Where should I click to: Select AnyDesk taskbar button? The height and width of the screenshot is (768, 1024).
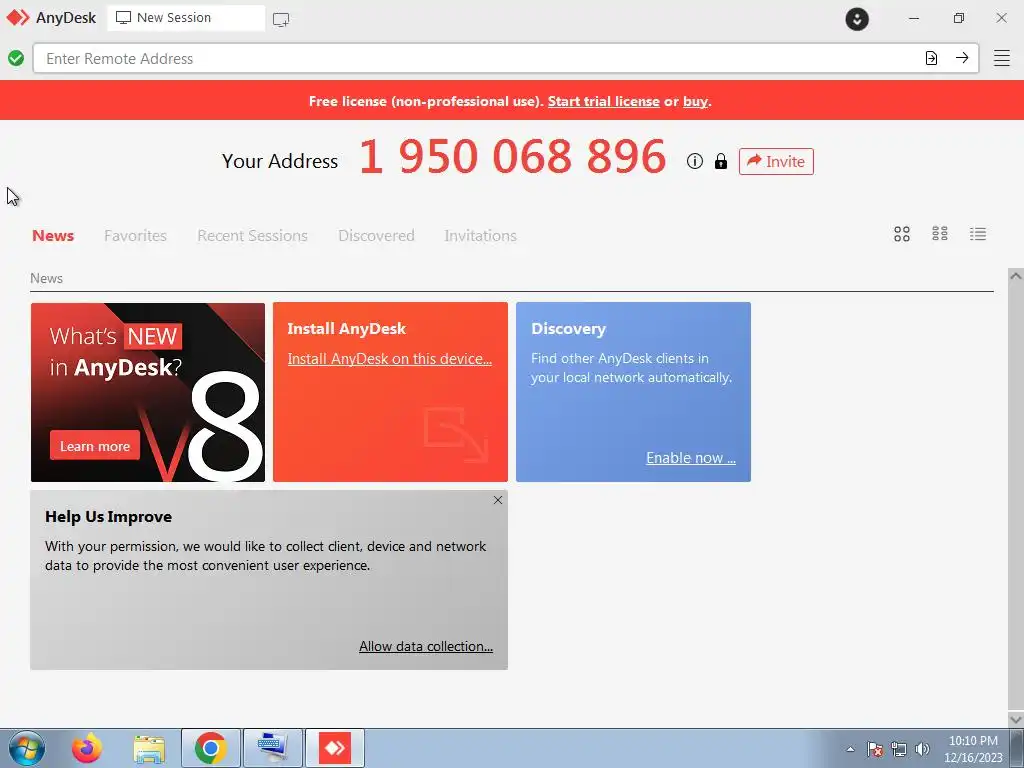pyautogui.click(x=334, y=748)
